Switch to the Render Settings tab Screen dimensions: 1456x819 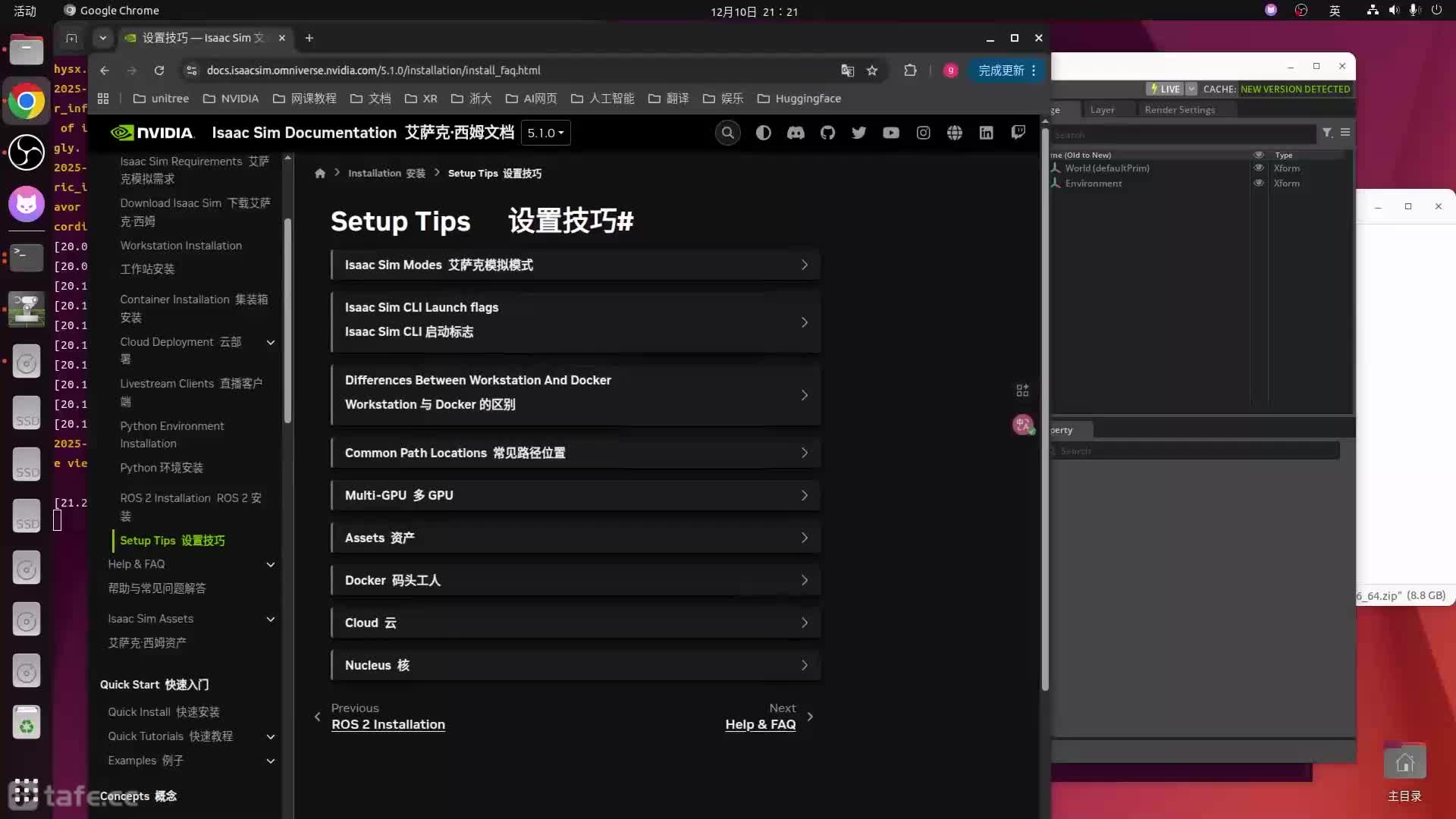tap(1179, 110)
